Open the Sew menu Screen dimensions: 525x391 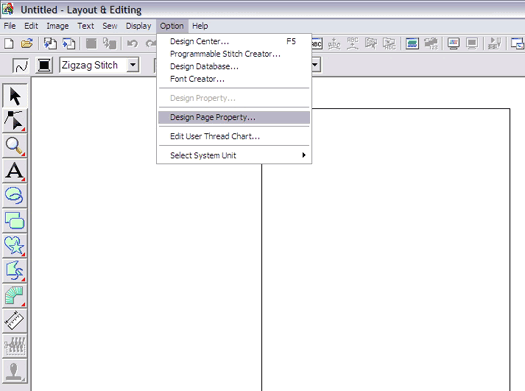[110, 26]
